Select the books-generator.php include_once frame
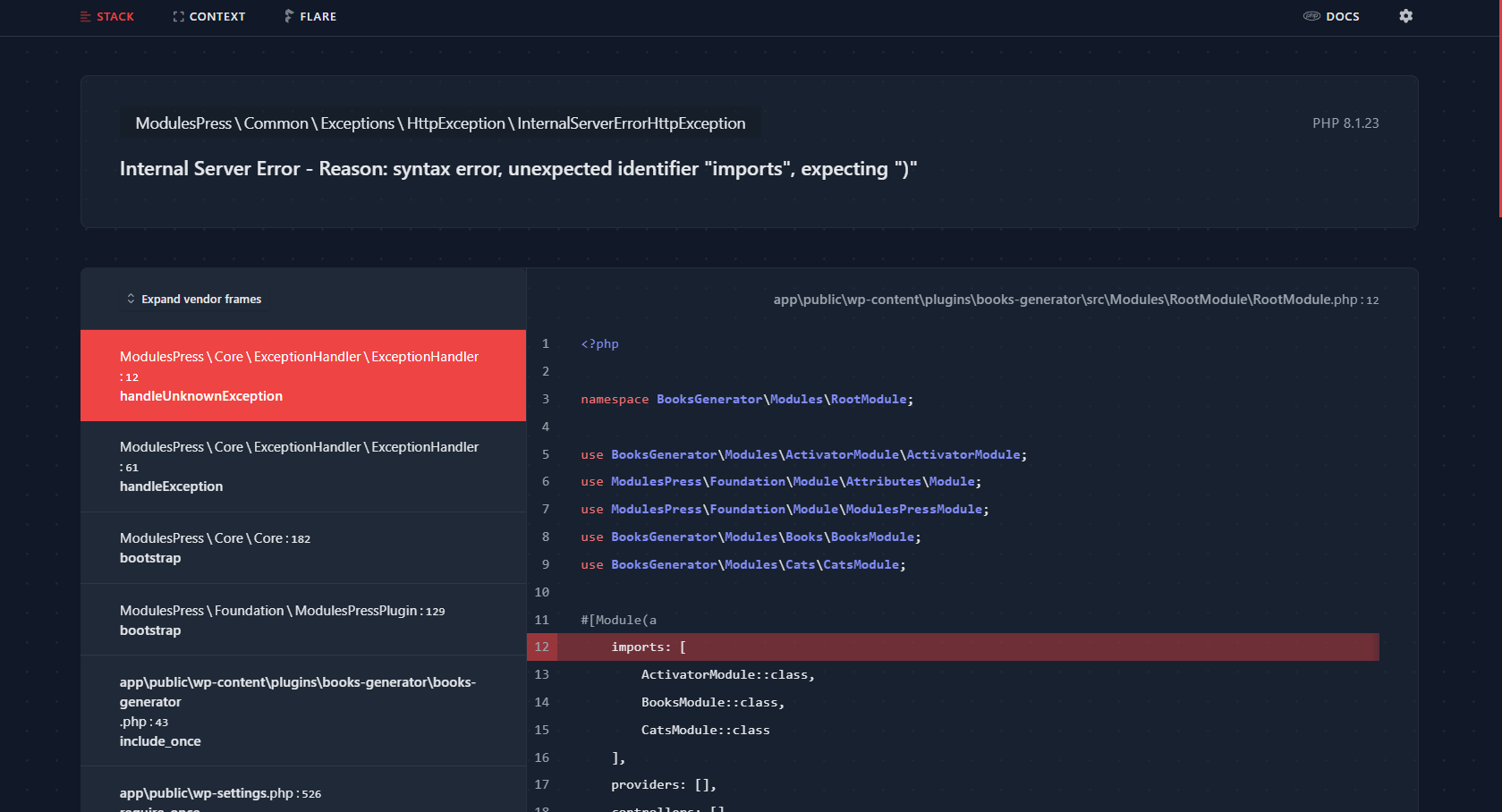 pos(303,711)
